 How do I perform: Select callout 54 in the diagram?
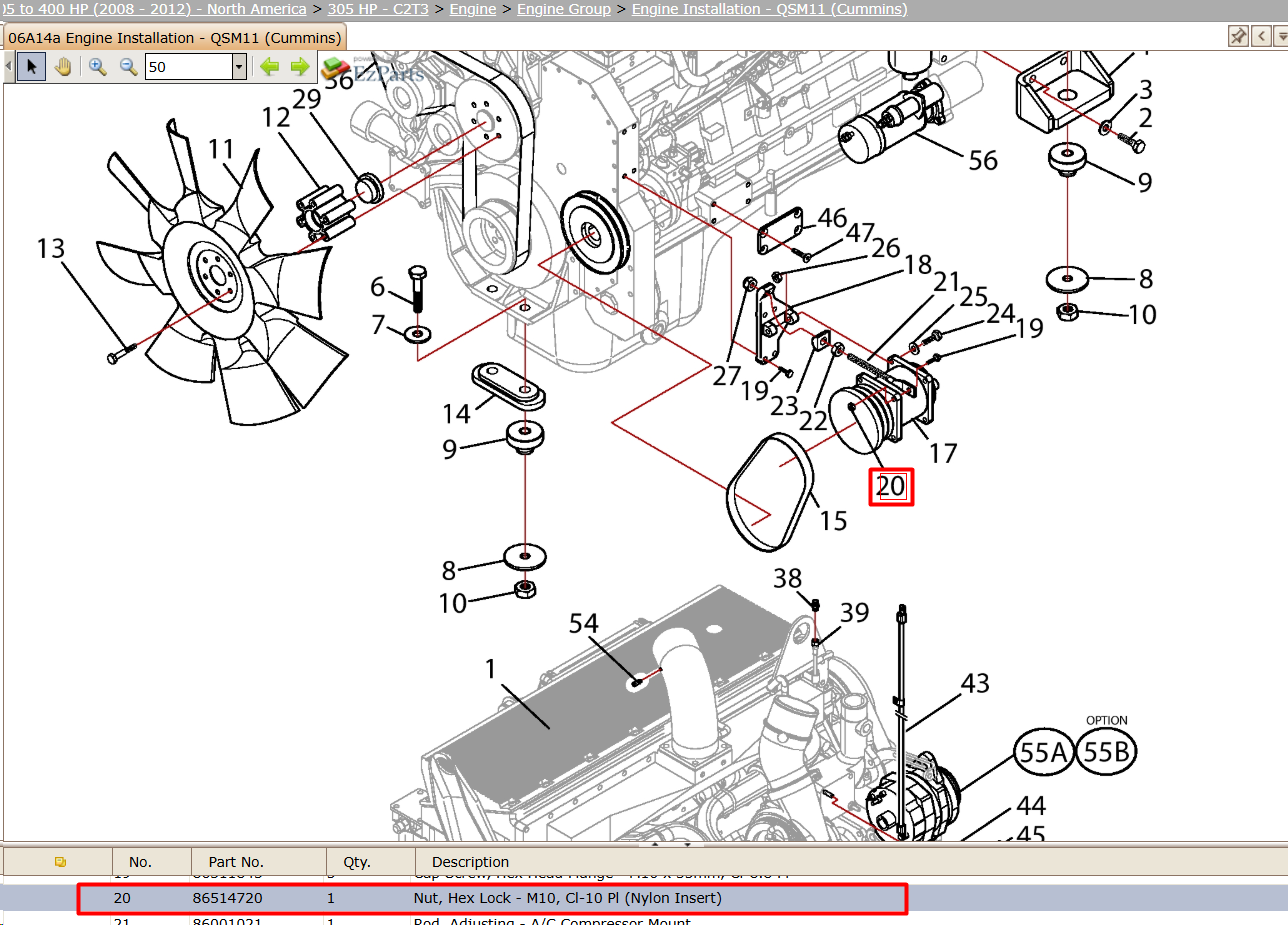click(x=584, y=624)
